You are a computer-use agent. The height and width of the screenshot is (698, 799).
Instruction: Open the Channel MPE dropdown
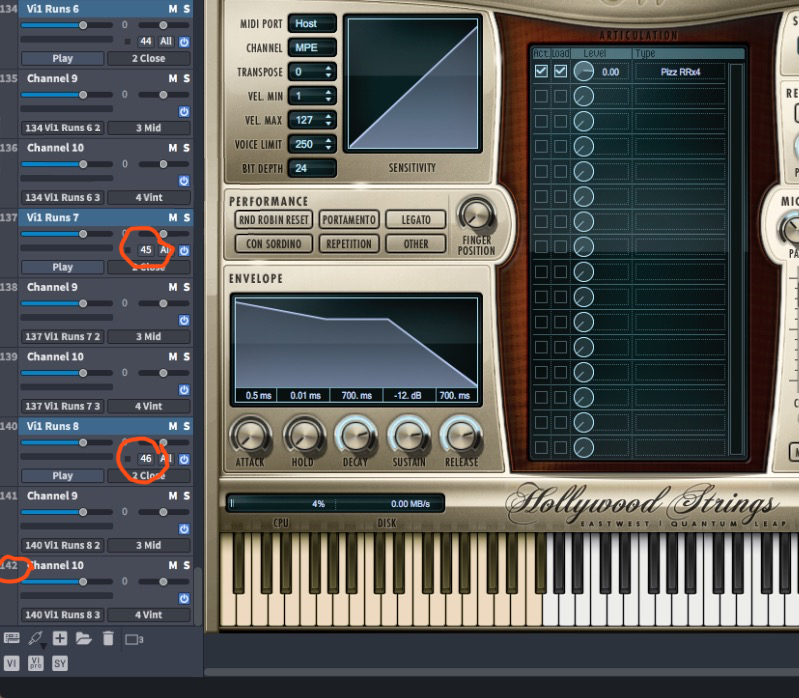coord(312,47)
